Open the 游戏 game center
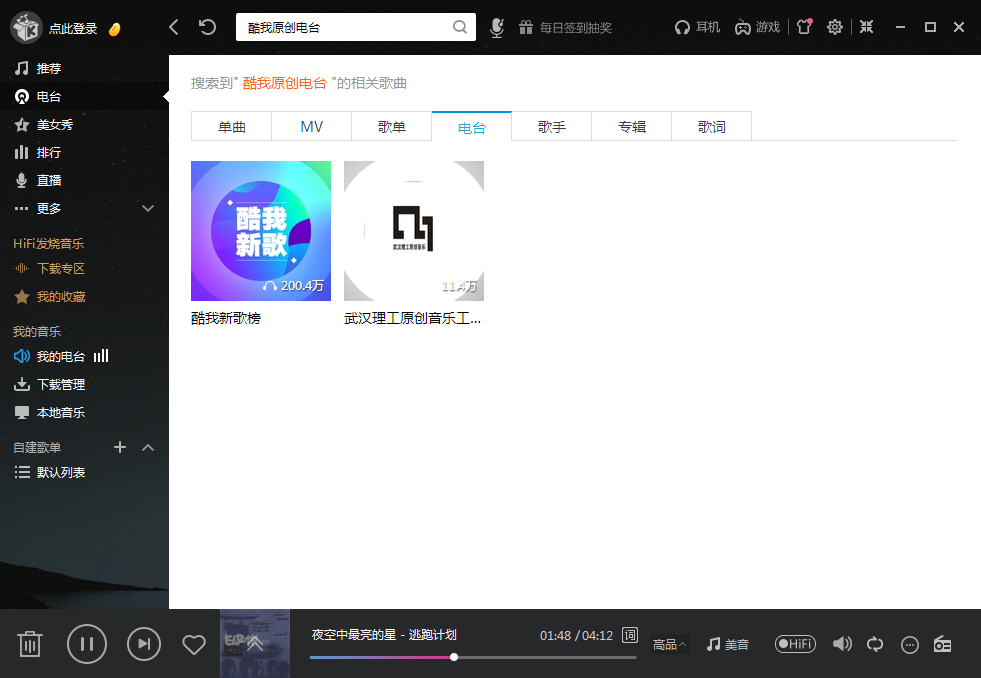Screen dimensions: 981x678 756,27
